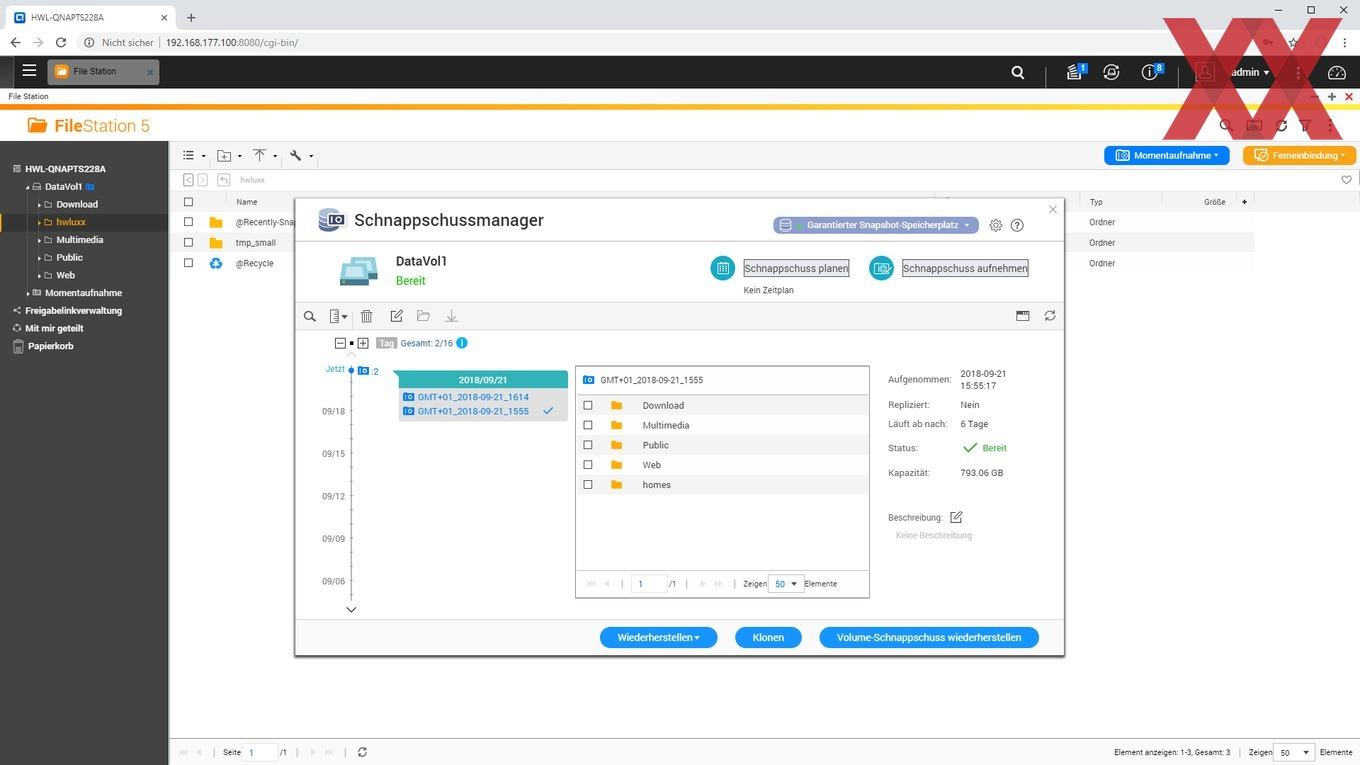
Task: Check the @Recently-Snapshot row checkbox
Action: (188, 222)
